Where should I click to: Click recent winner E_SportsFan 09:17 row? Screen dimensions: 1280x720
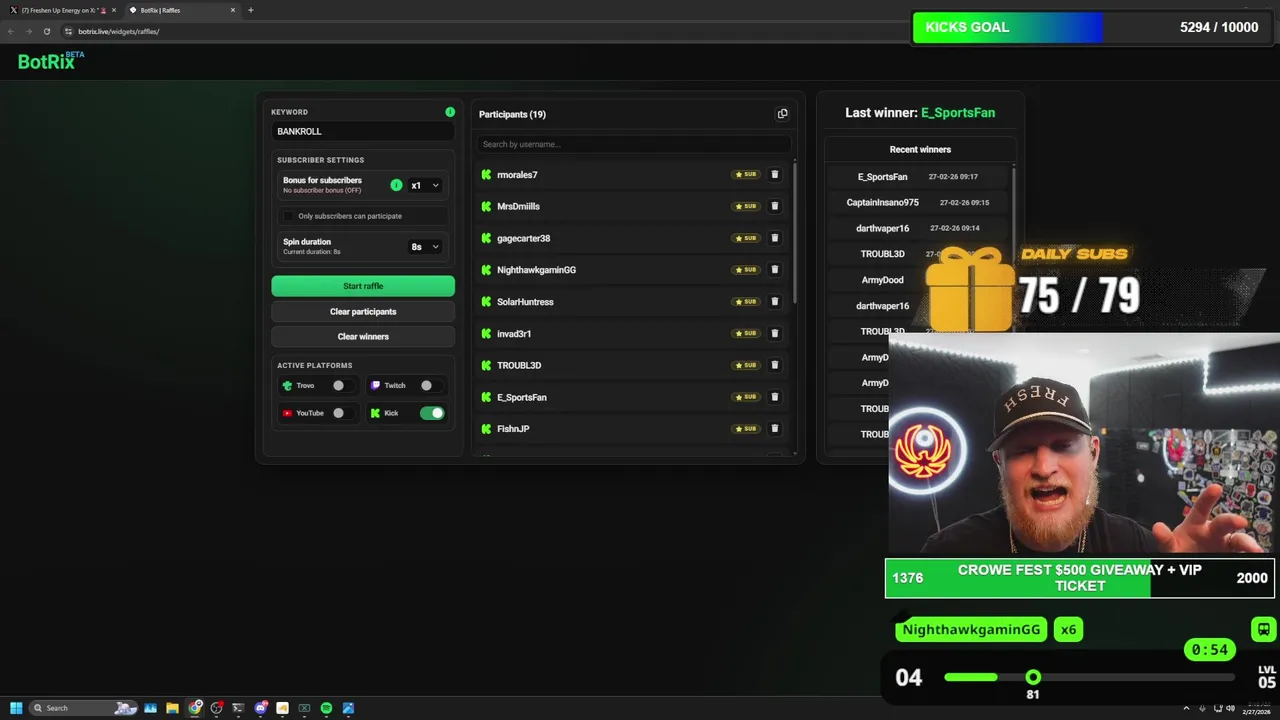coord(920,176)
